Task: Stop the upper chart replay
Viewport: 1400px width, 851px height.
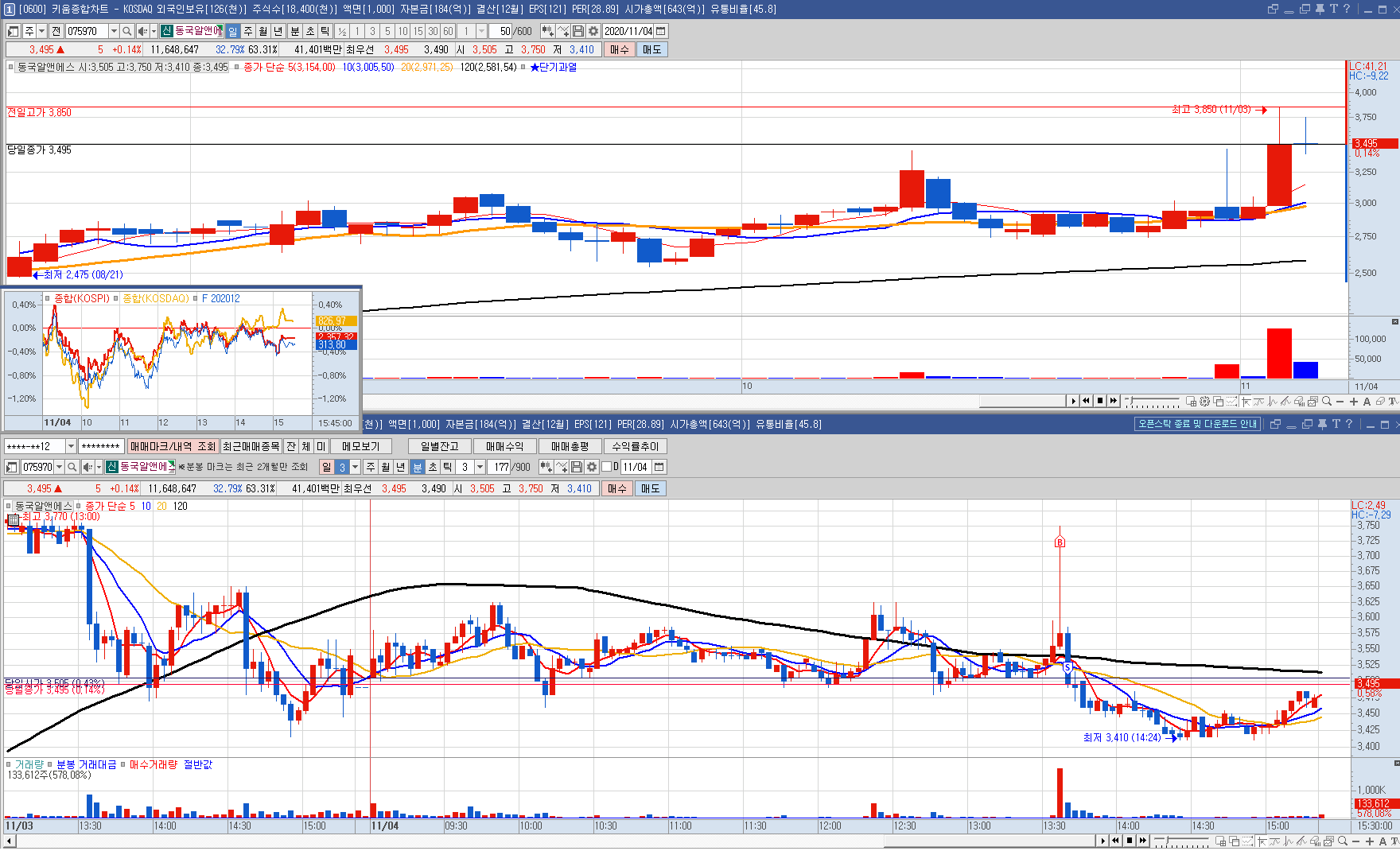Action: pos(1100,401)
